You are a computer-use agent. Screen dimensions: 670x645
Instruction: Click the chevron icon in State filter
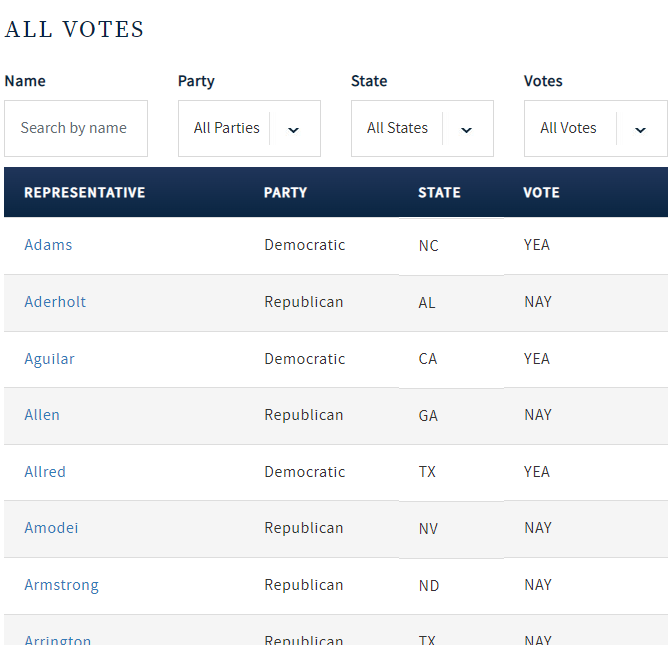pos(466,129)
